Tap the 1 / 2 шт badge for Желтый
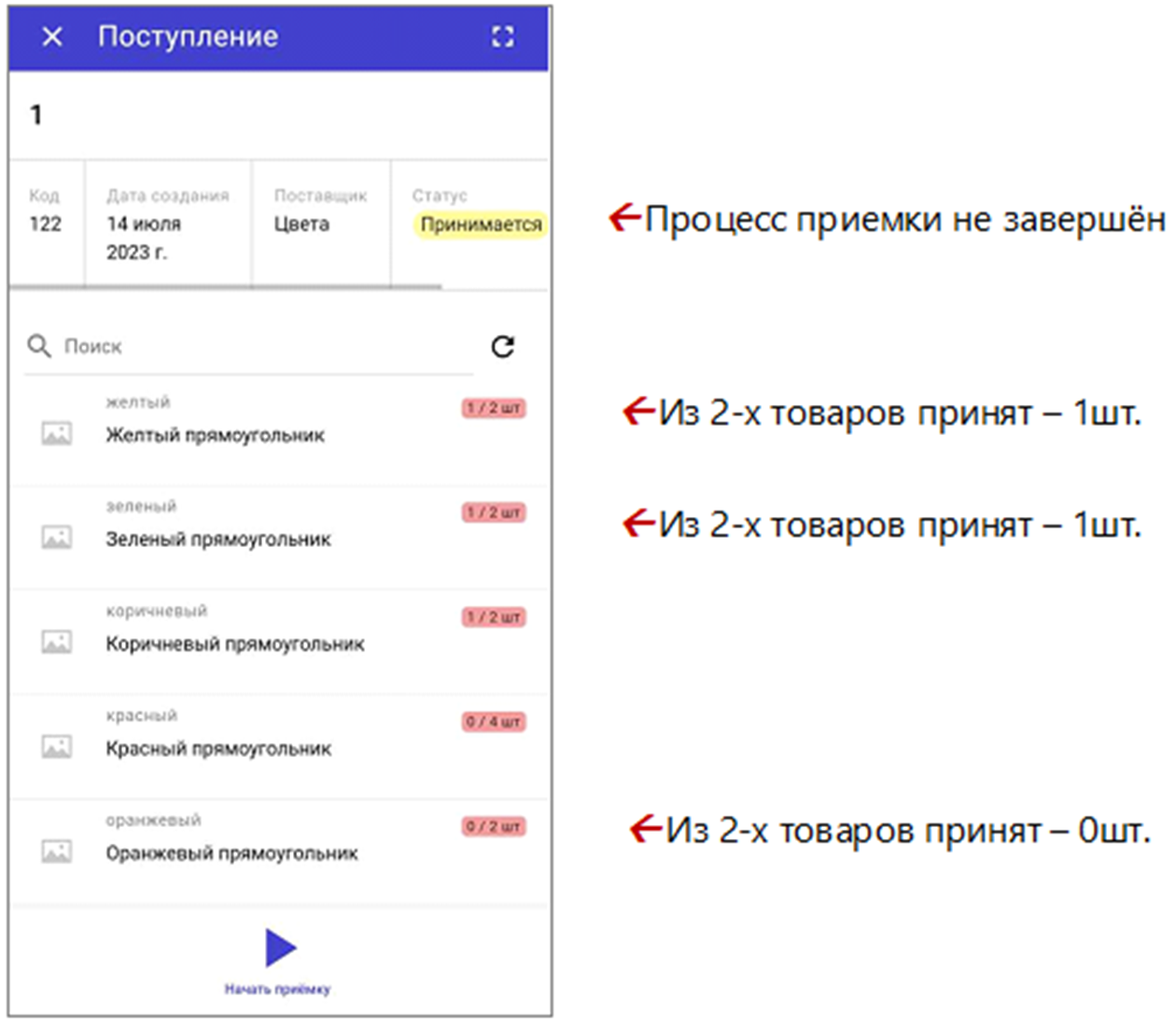This screenshot has width=1176, height=1022. [x=495, y=408]
